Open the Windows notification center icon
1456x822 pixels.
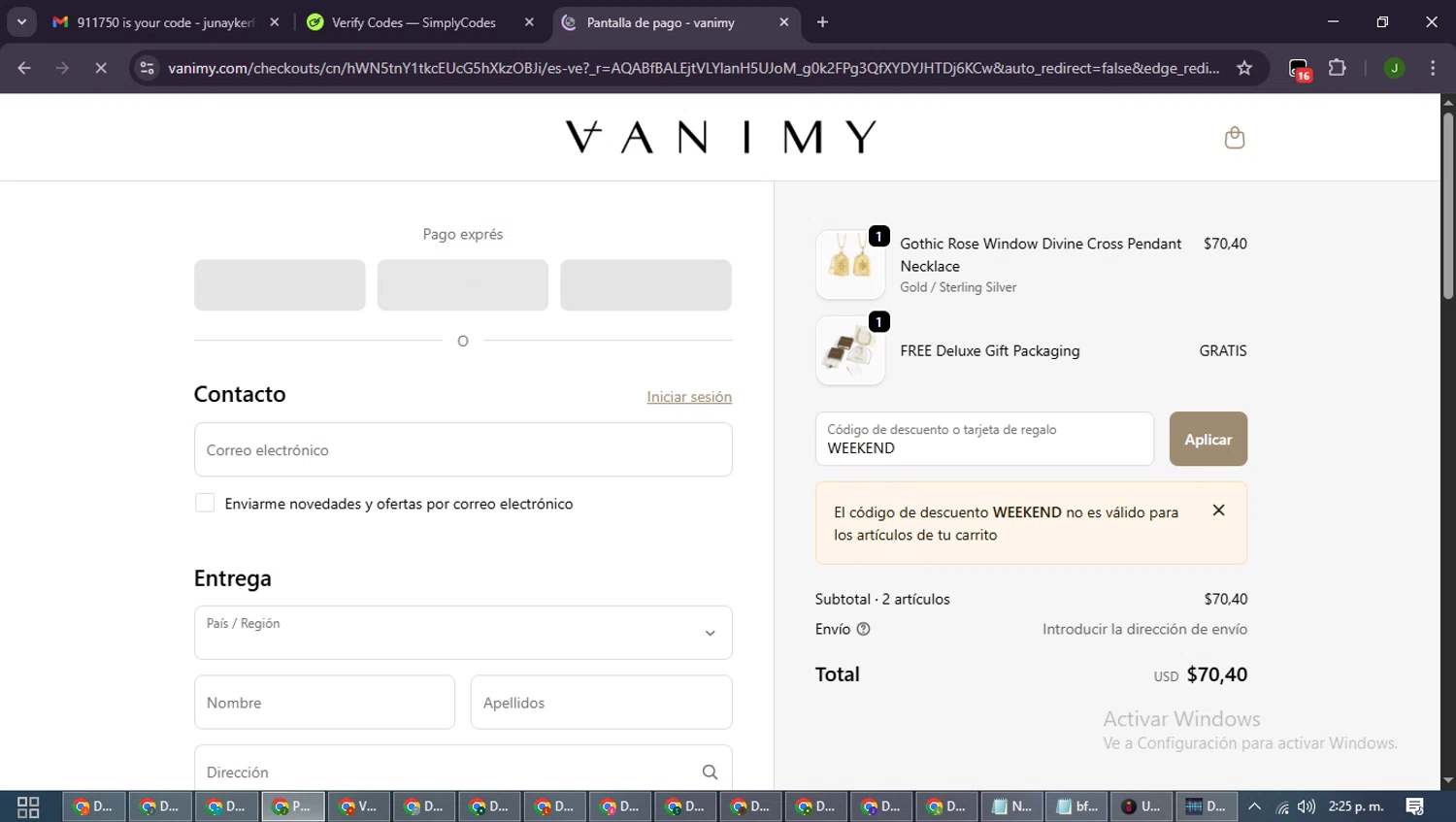[x=1415, y=806]
